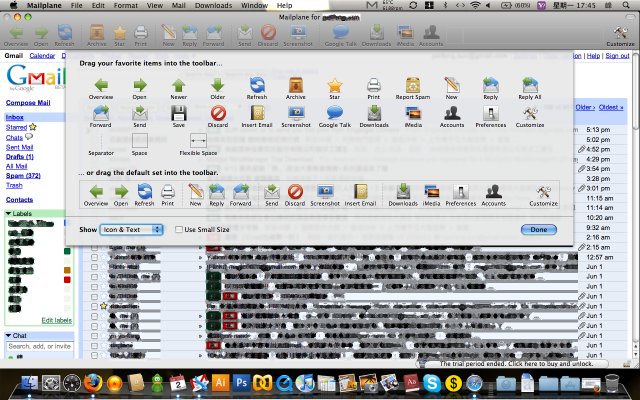Click Google Talk in the main window toolbar
640x400 pixels.
click(x=341, y=36)
